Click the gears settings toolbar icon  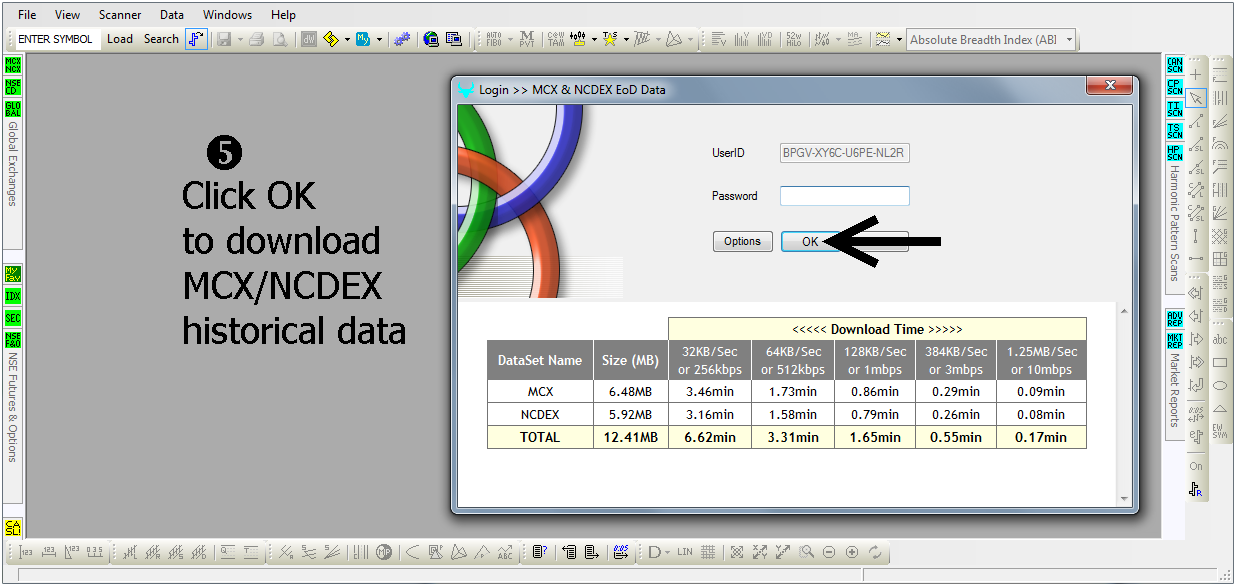point(402,39)
